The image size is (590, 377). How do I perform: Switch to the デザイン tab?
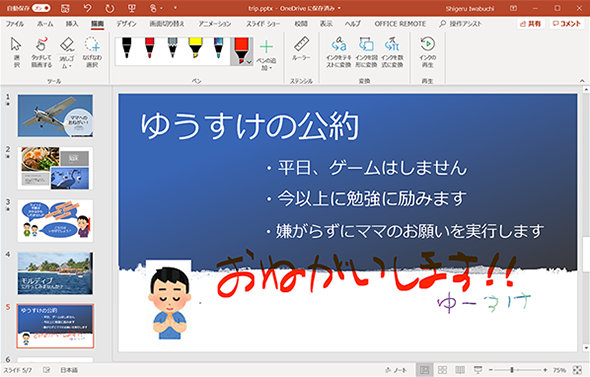coord(126,24)
